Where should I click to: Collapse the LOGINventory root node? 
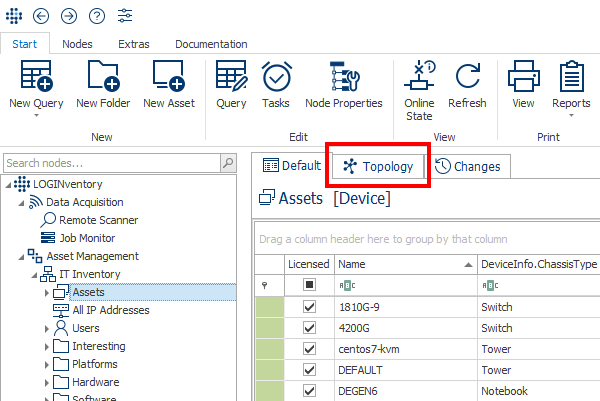click(8, 185)
